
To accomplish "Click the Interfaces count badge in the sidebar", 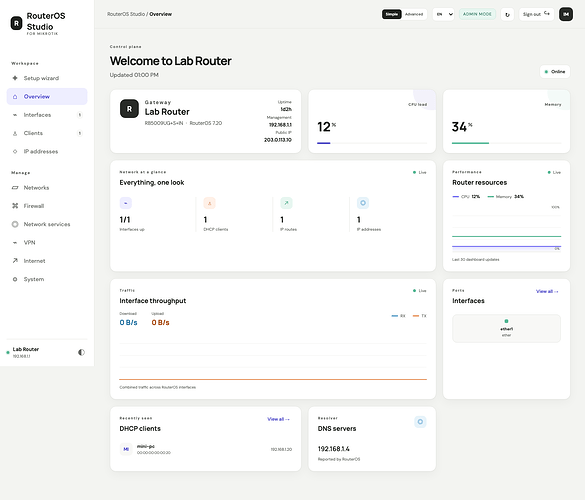I will (x=79, y=115).
